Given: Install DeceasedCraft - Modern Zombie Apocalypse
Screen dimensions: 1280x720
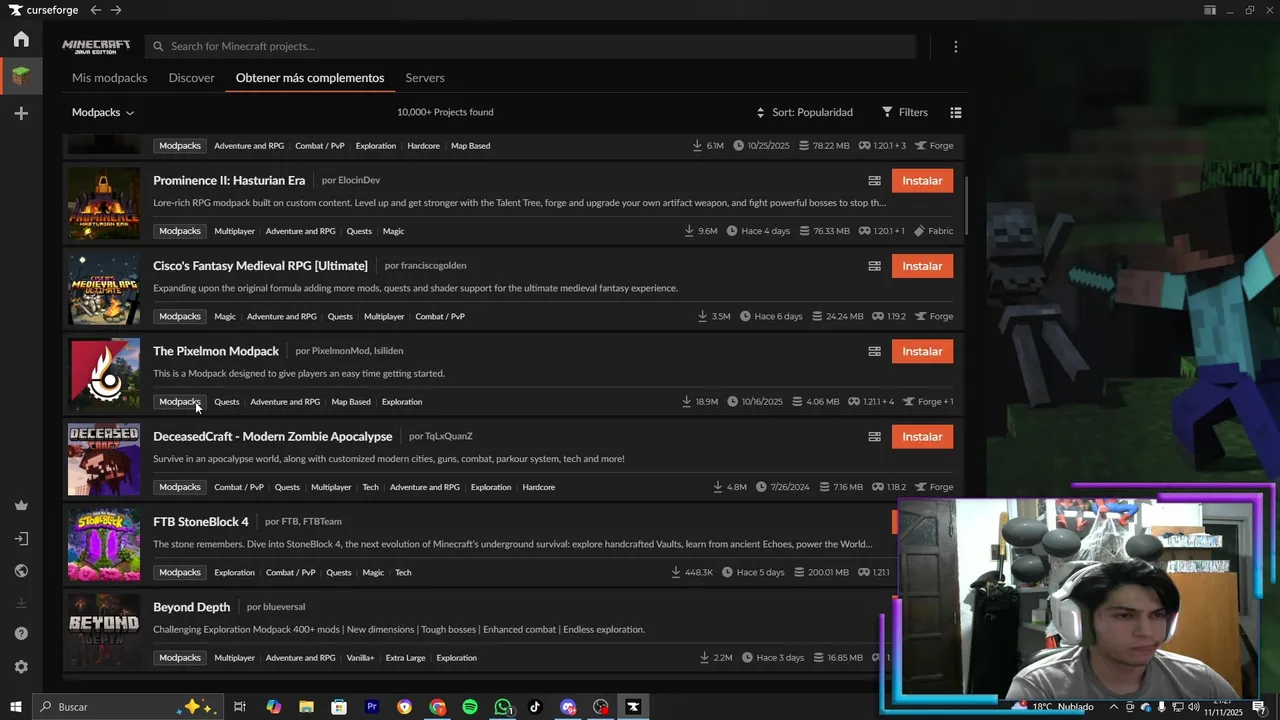Looking at the screenshot, I should click(x=922, y=437).
